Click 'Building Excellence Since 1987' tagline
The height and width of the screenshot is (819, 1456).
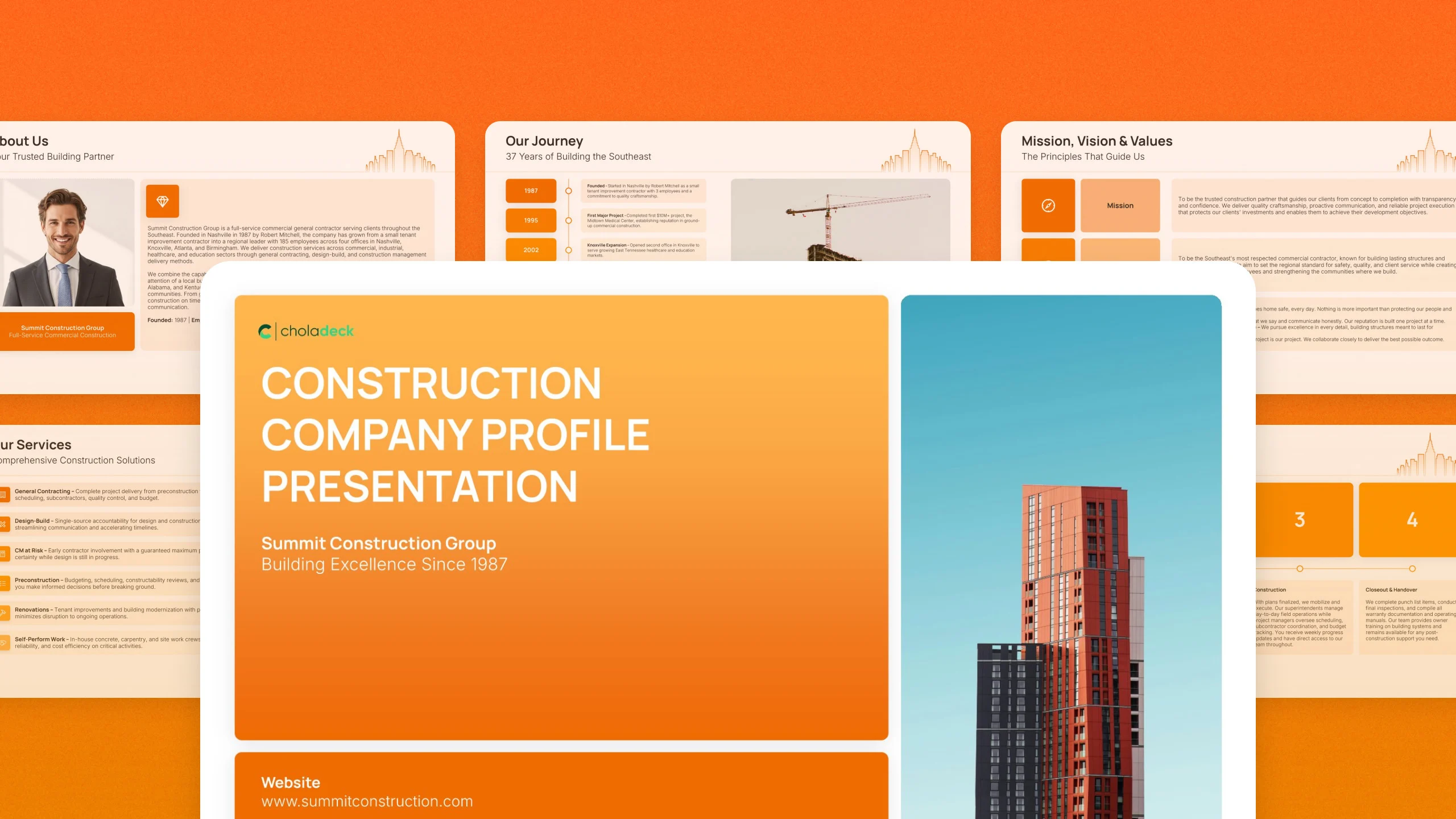(x=384, y=564)
